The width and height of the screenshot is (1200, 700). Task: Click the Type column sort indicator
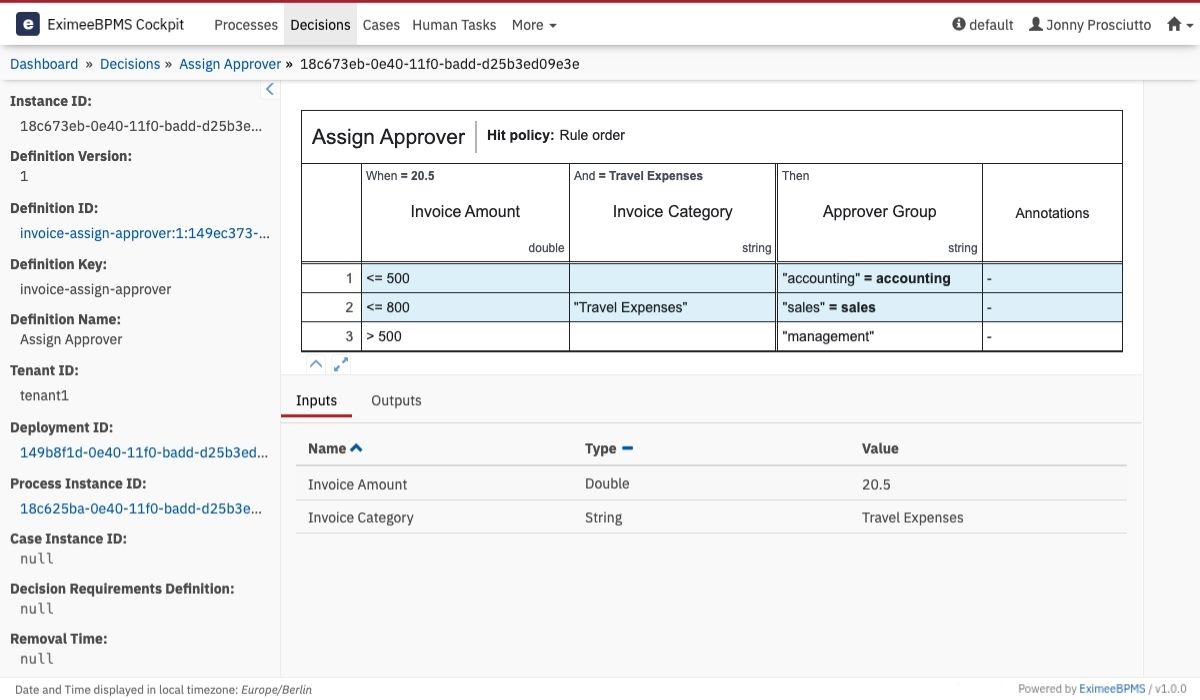pos(627,448)
